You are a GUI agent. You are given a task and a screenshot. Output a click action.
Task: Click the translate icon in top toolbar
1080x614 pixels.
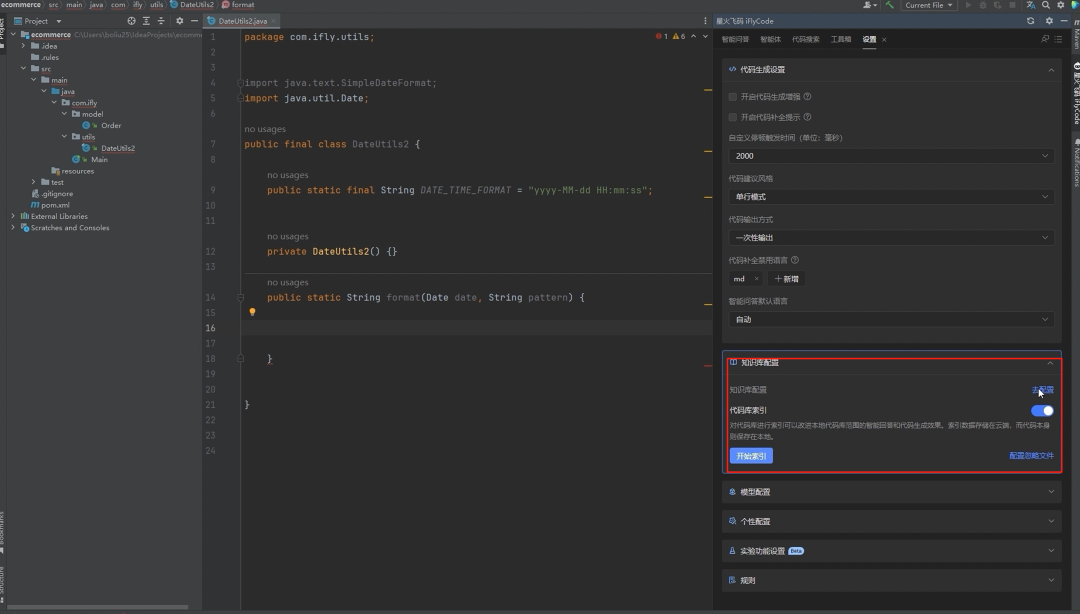(x=1030, y=5)
